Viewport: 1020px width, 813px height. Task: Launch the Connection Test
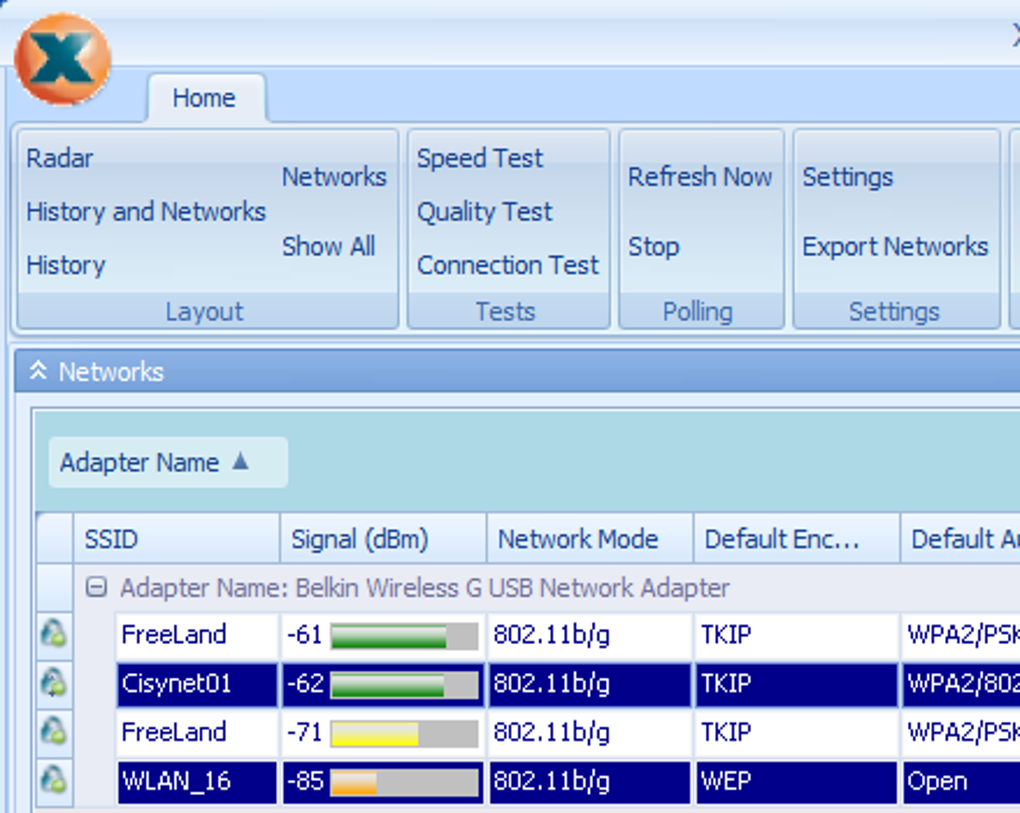(508, 265)
